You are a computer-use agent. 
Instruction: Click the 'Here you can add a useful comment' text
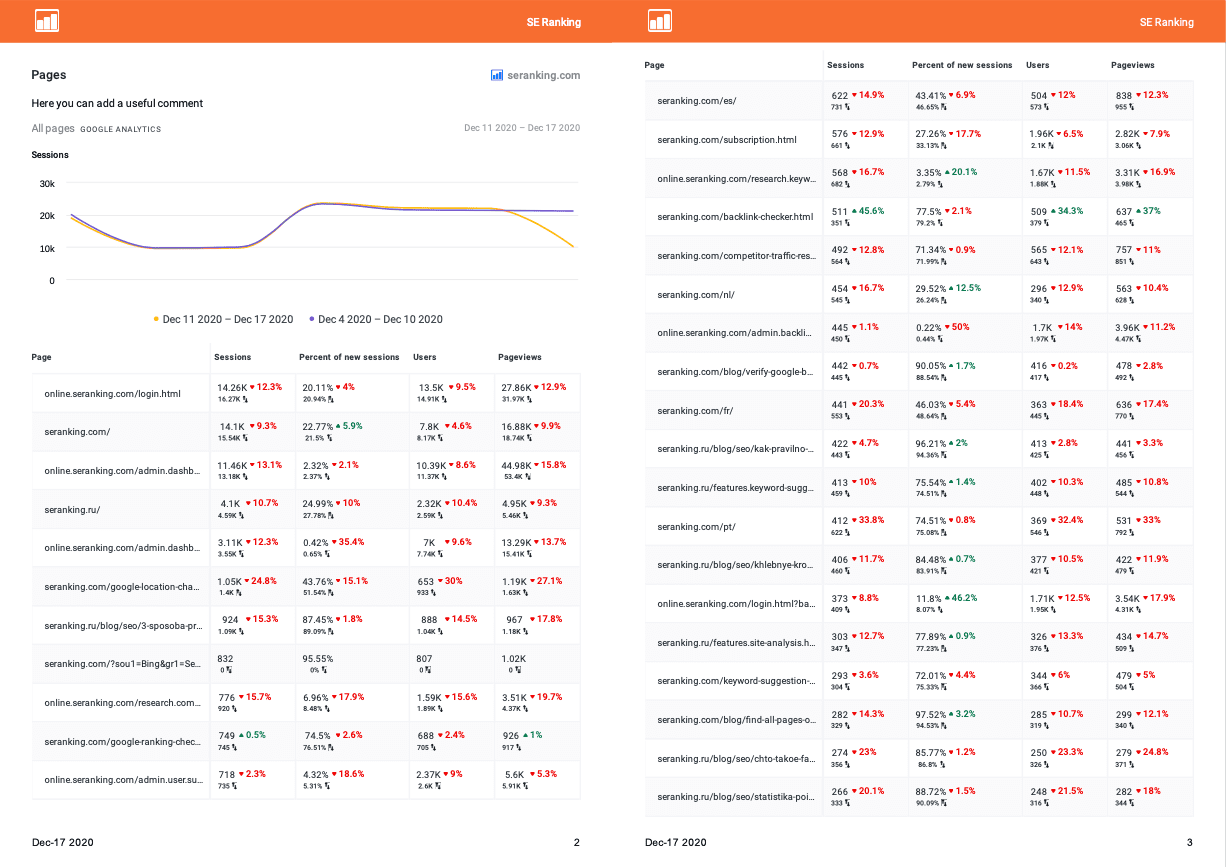(x=117, y=103)
